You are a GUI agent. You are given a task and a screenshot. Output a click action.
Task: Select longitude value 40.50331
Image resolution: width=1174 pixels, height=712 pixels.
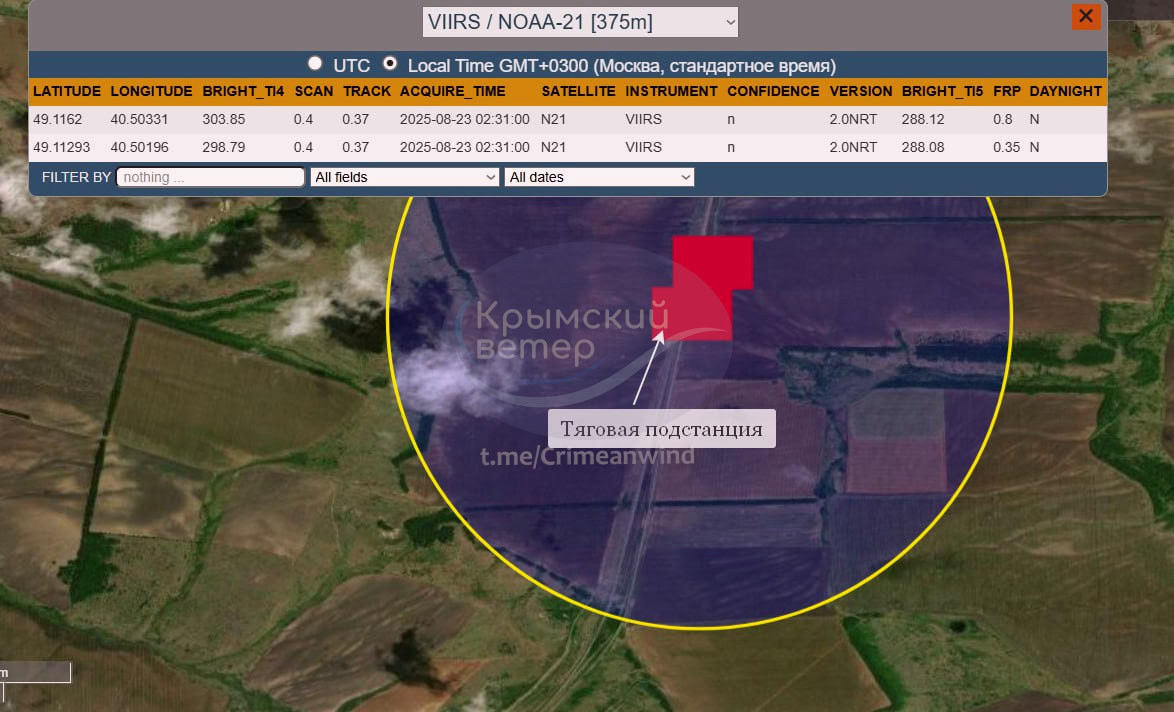coord(139,119)
